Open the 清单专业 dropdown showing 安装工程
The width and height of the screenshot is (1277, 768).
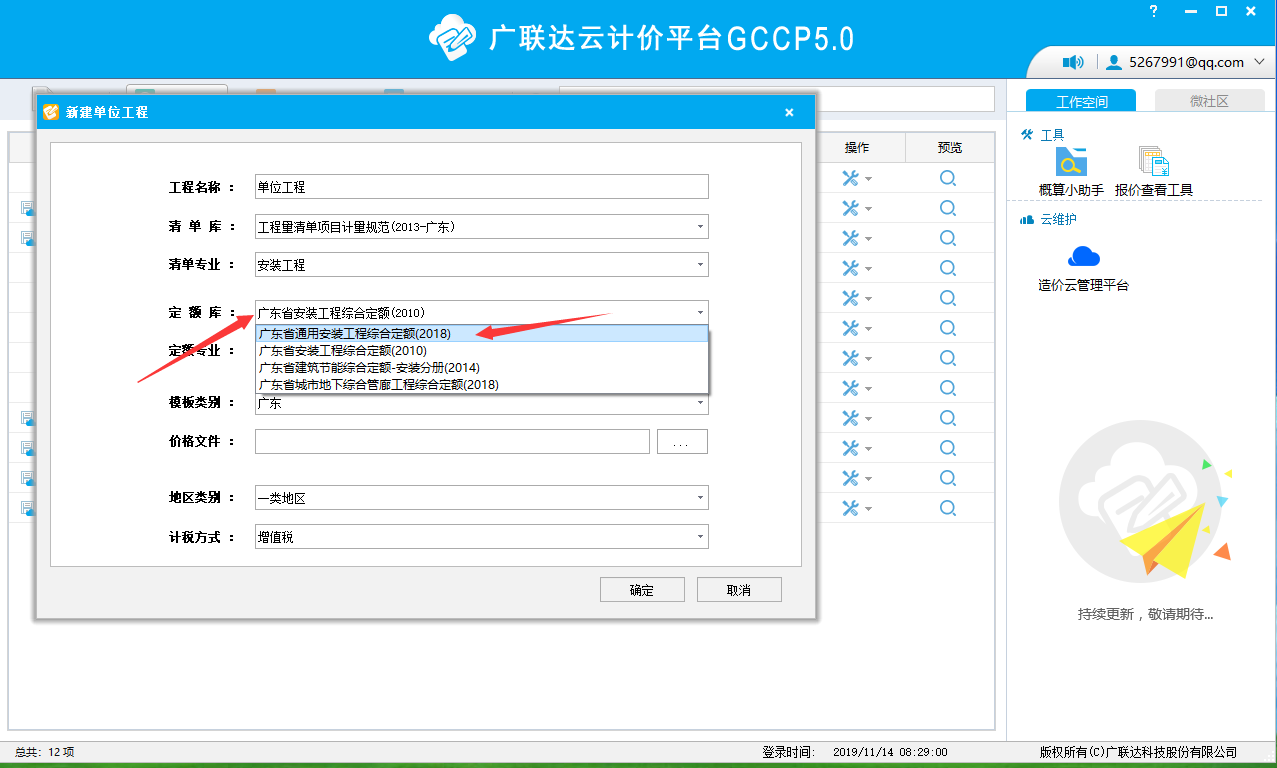(x=482, y=265)
